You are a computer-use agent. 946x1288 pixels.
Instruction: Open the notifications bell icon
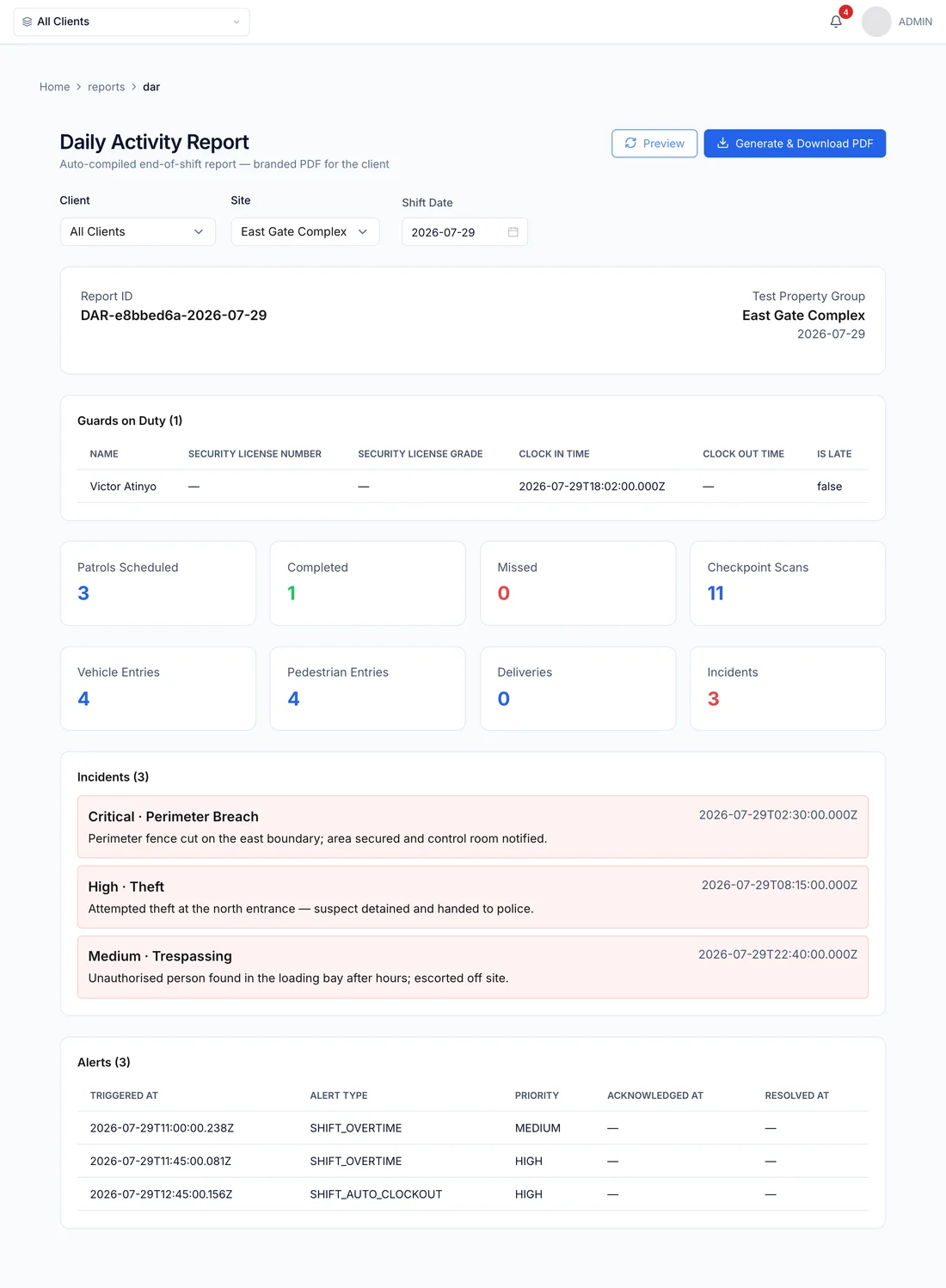(836, 21)
